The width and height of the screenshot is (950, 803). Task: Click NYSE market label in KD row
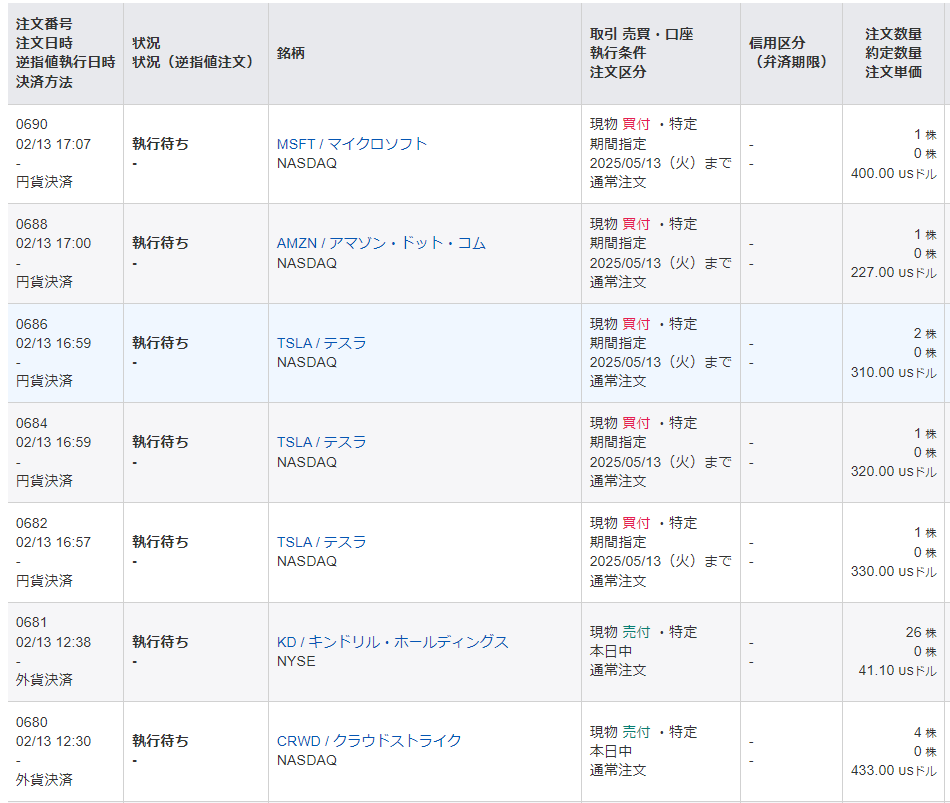pyautogui.click(x=296, y=661)
